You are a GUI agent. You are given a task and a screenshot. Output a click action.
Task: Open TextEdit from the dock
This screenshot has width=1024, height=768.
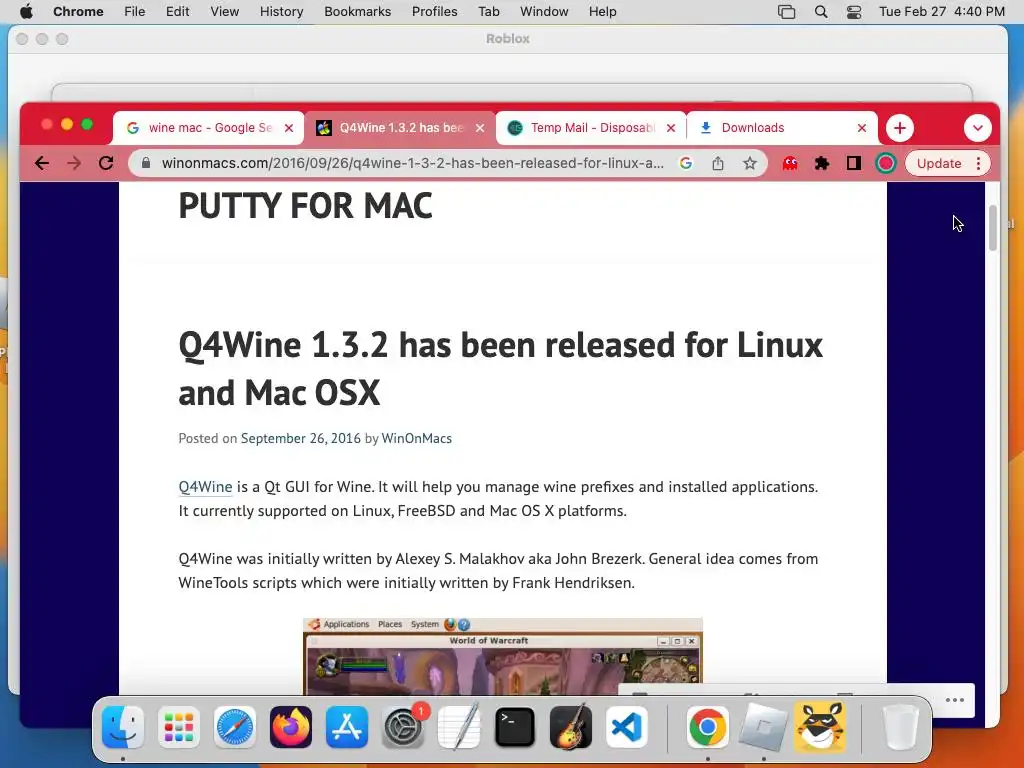coord(459,726)
